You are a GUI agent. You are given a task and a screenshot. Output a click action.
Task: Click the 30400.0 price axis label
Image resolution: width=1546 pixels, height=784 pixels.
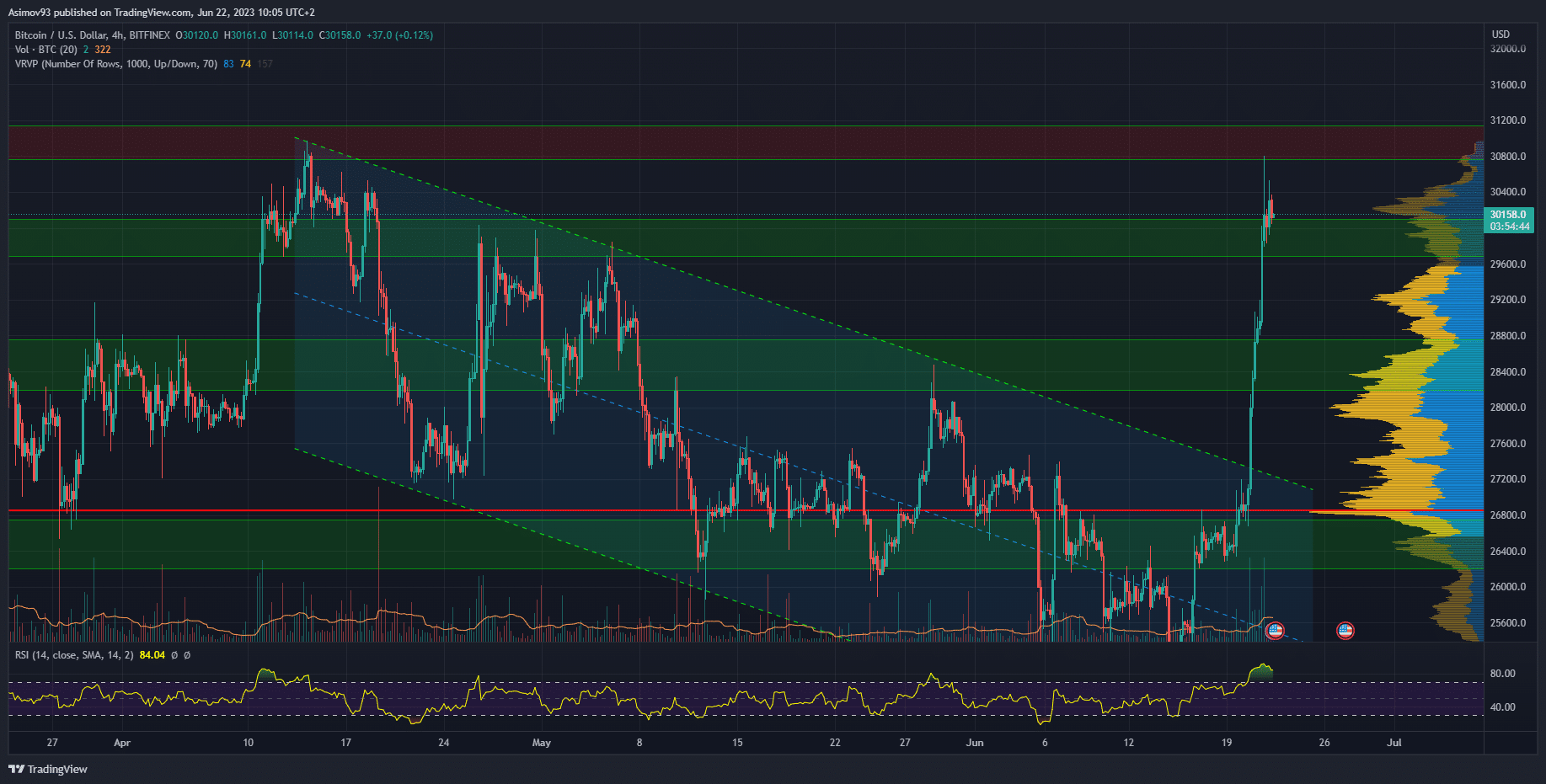tap(1508, 192)
